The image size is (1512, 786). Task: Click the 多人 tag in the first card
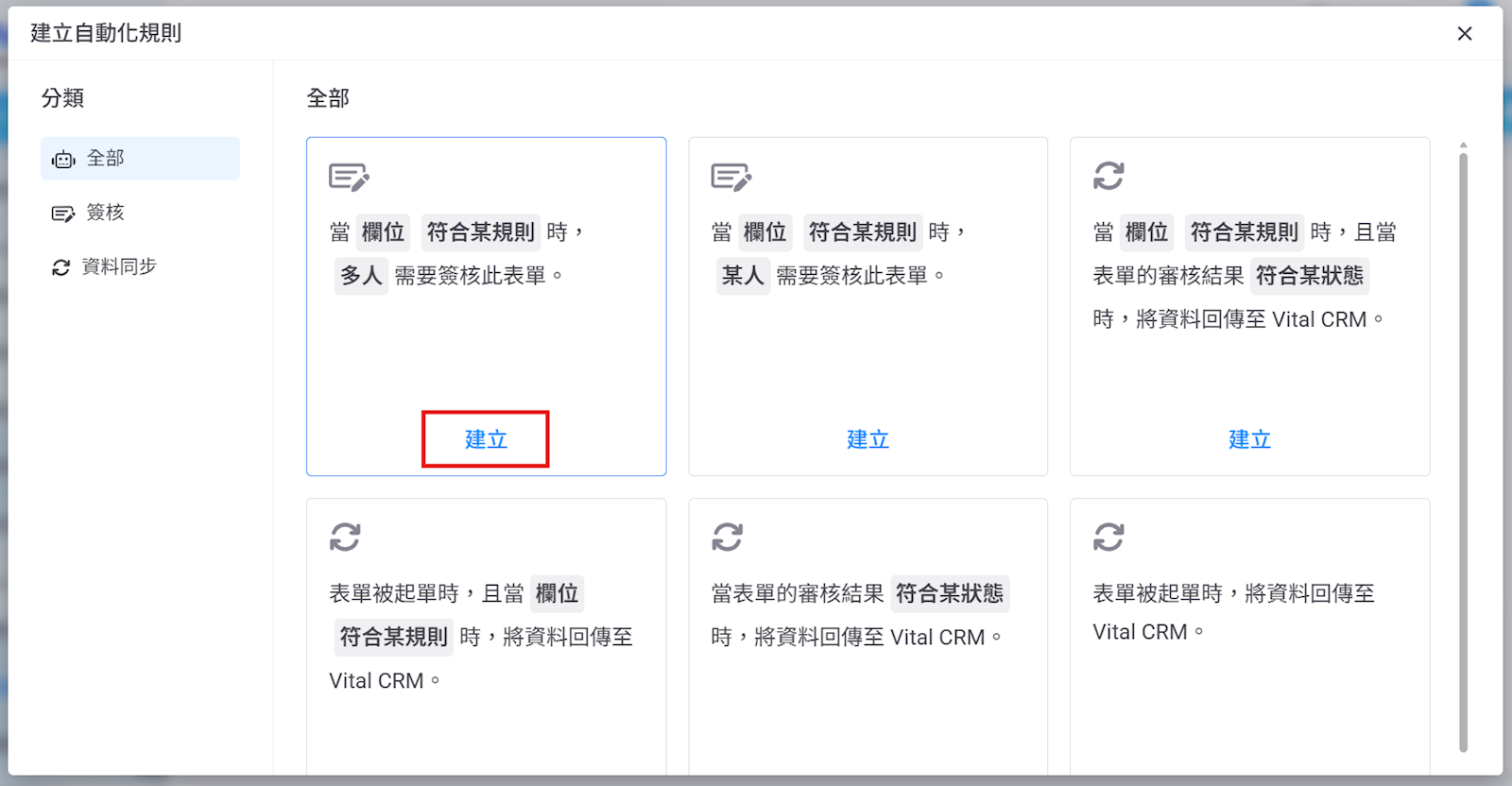[361, 276]
